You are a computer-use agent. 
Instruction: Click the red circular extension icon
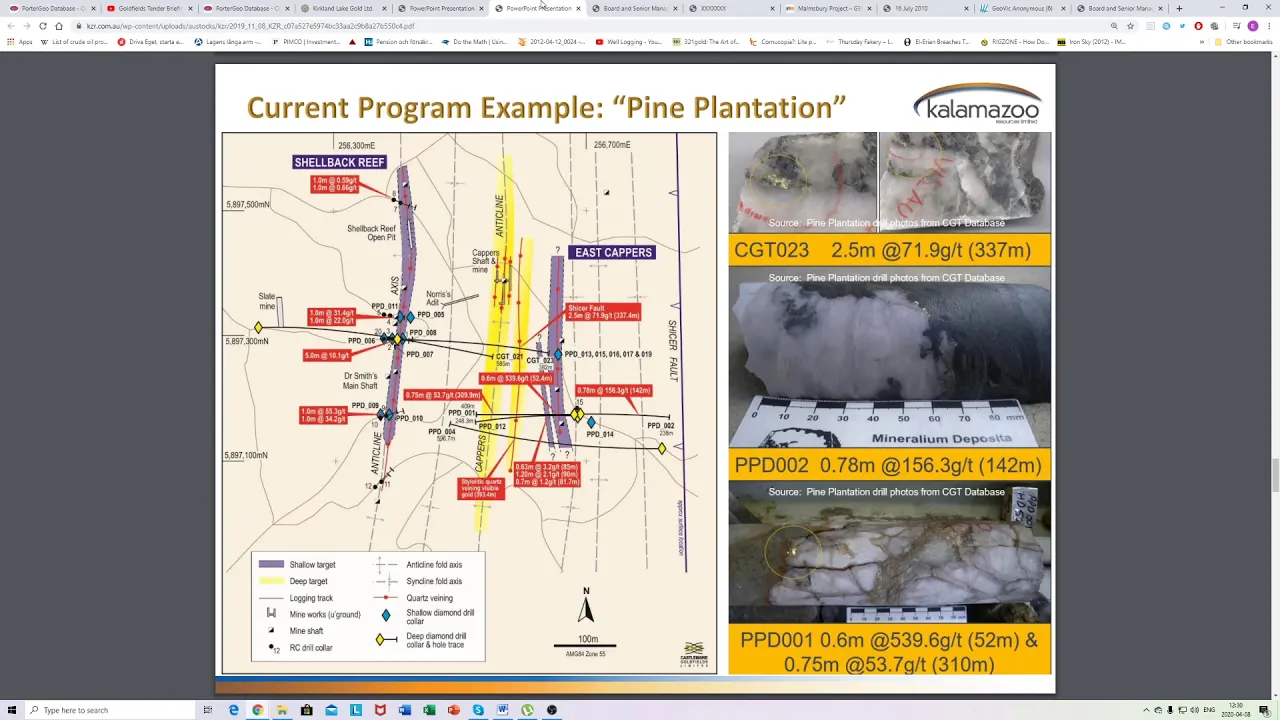(x=1198, y=26)
